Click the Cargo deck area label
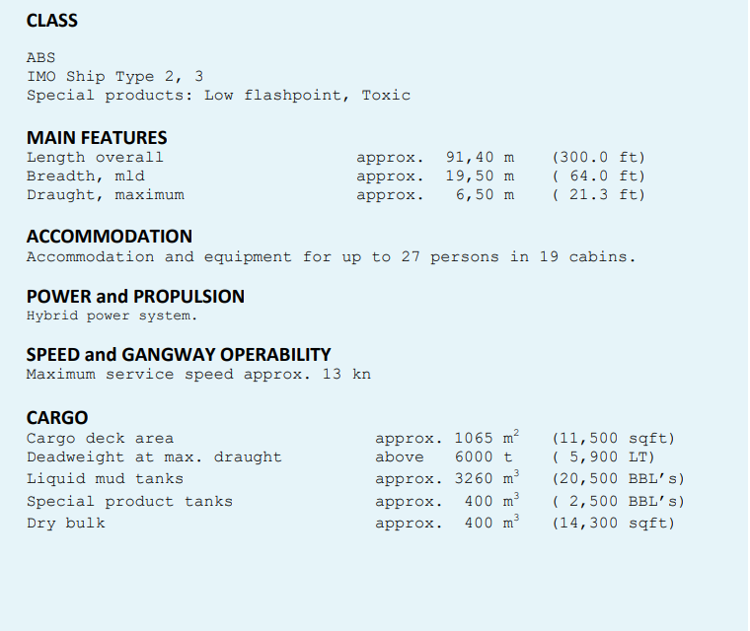The image size is (750, 631). (100, 438)
